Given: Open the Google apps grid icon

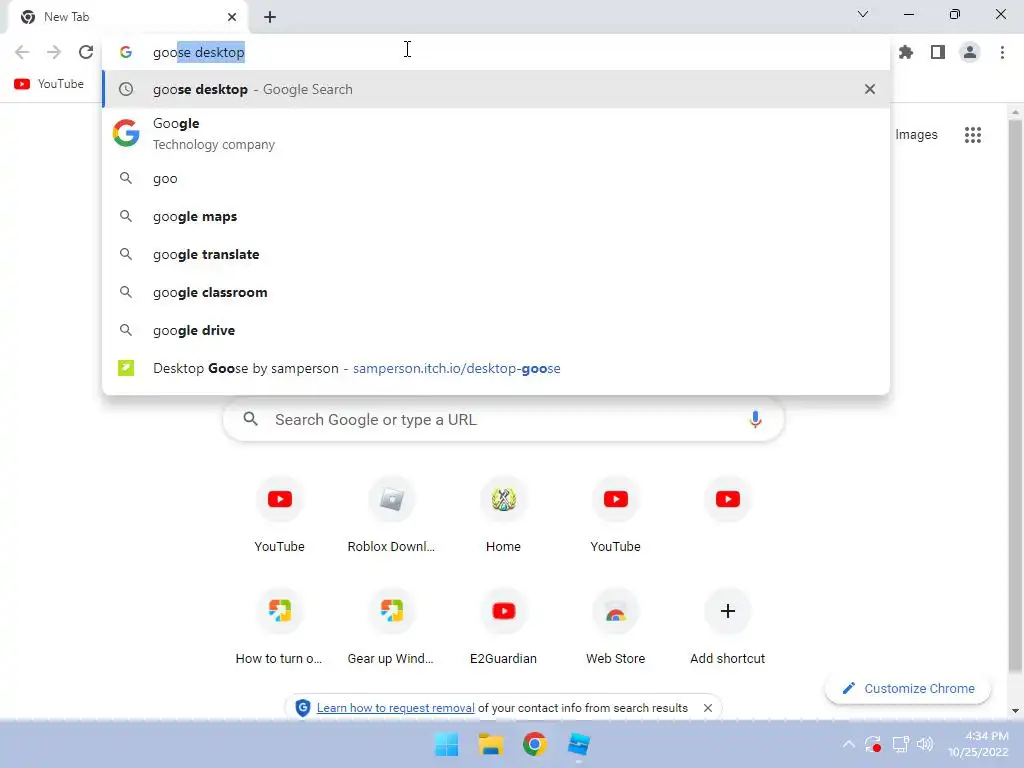Looking at the screenshot, I should pyautogui.click(x=972, y=135).
